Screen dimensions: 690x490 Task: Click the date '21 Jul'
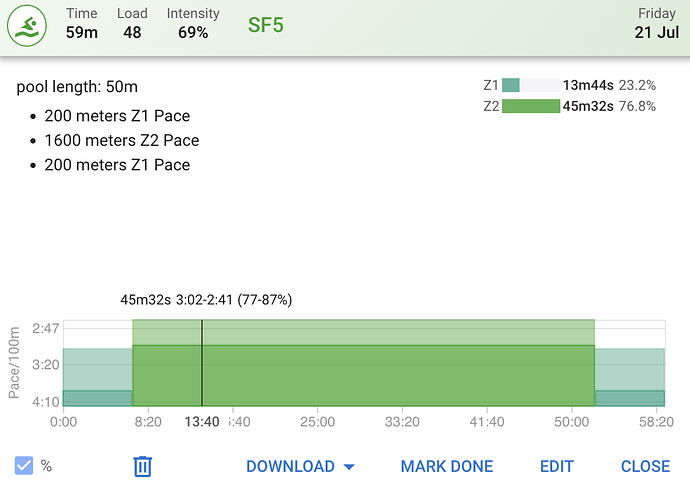657,32
